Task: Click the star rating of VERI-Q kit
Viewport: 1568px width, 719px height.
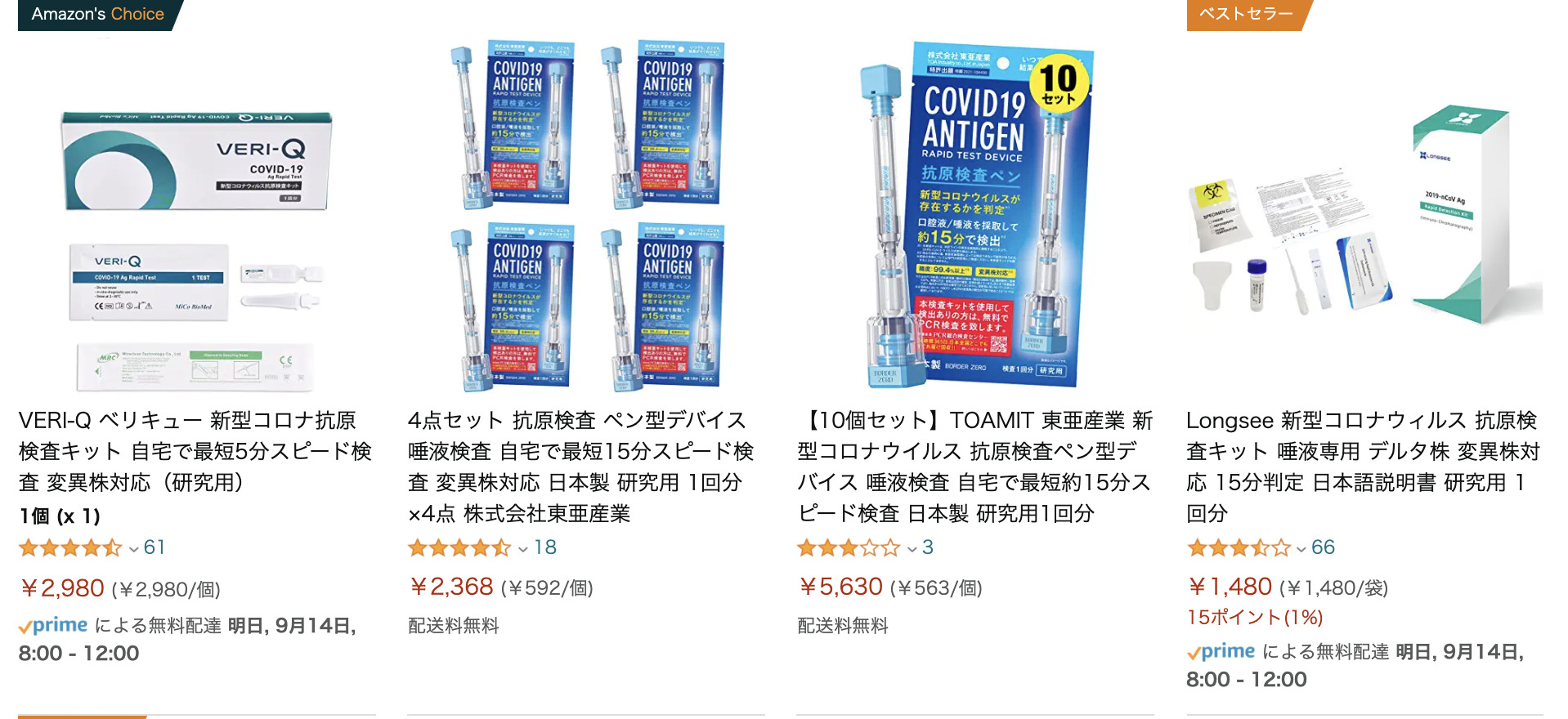Action: click(x=70, y=547)
